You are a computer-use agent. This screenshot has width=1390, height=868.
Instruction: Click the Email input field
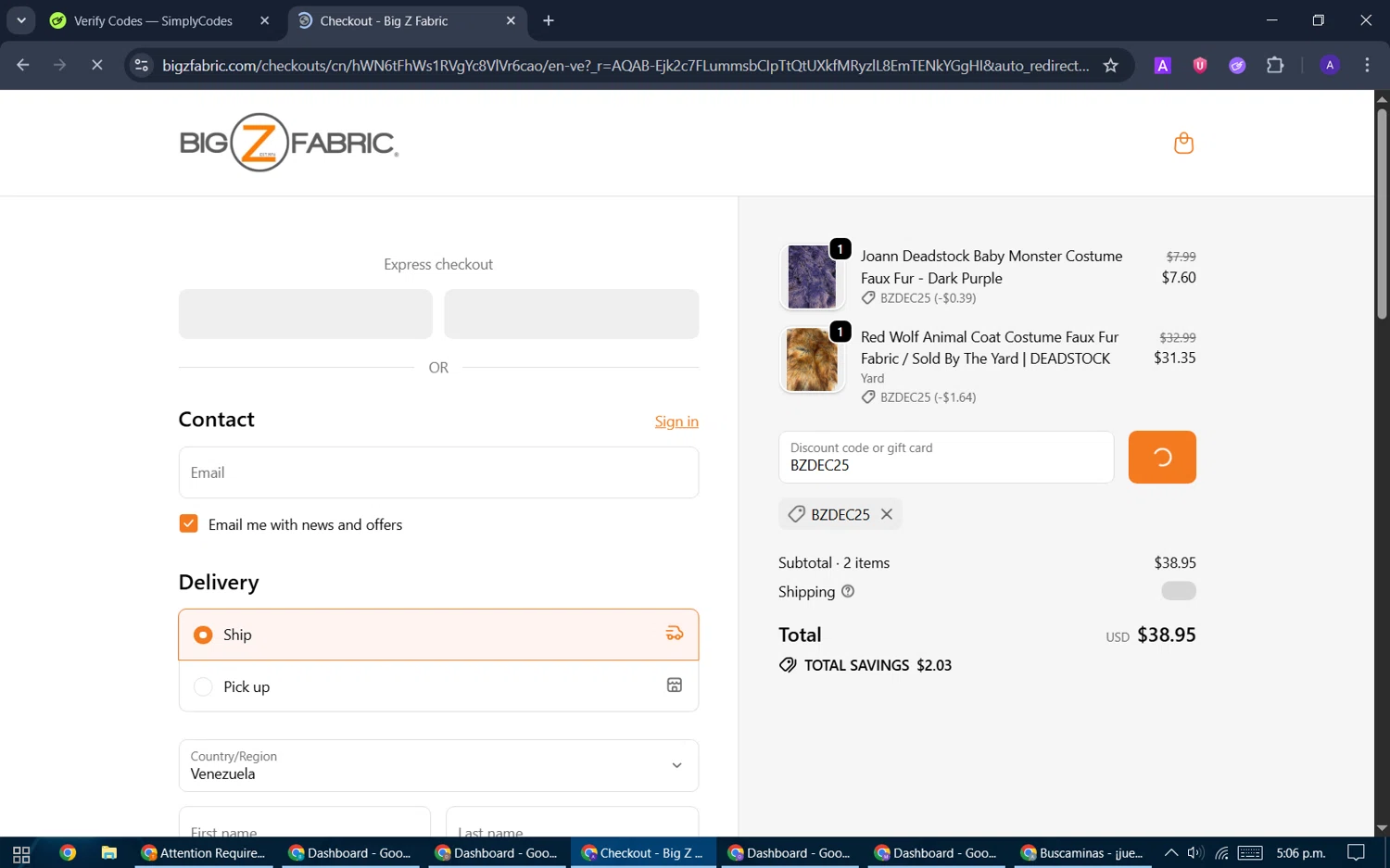438,472
